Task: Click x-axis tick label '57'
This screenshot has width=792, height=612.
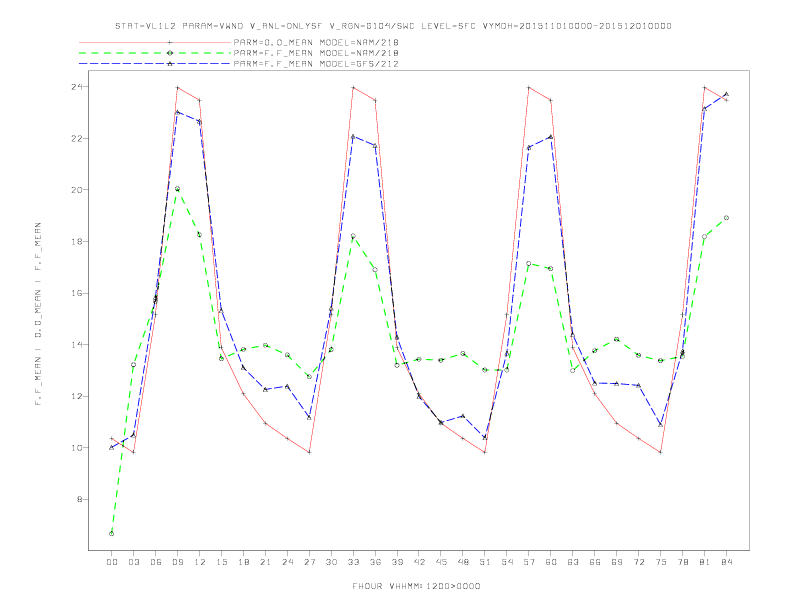Action: point(529,562)
